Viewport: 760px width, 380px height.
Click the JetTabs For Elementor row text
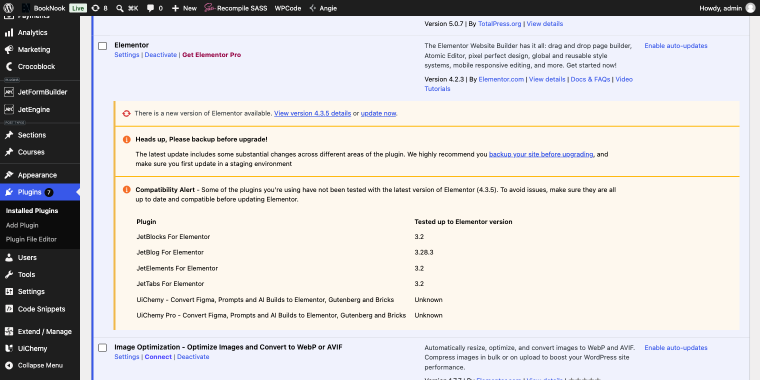(170, 284)
